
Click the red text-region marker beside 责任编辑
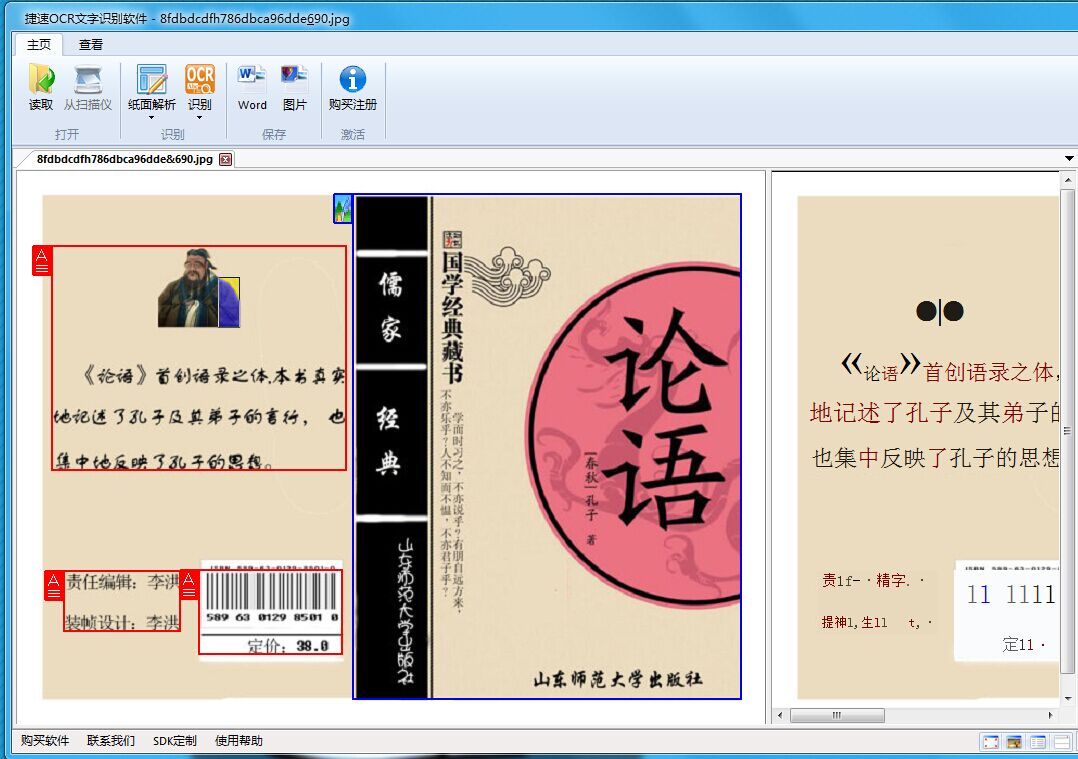coord(54,585)
